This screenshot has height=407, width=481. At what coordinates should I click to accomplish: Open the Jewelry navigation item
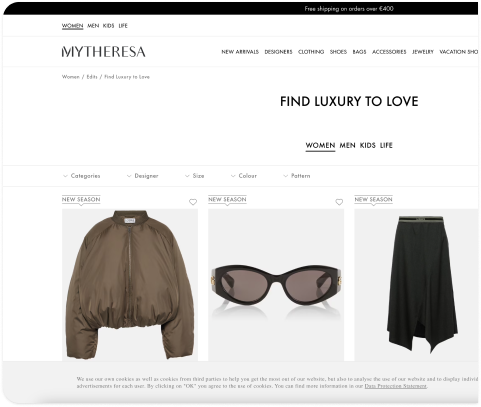[x=423, y=52]
